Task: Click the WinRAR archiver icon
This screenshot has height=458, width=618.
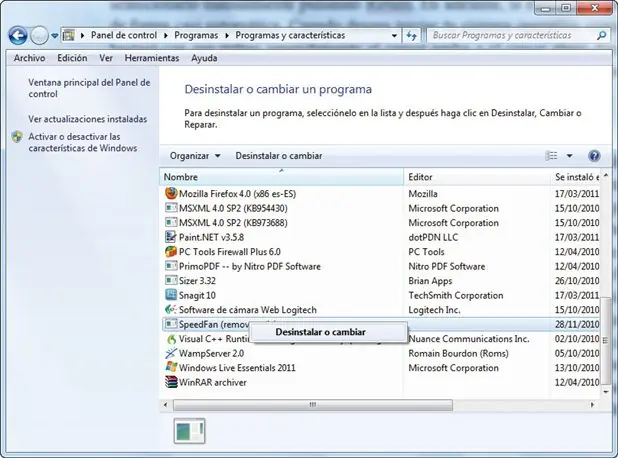Action: (x=171, y=382)
